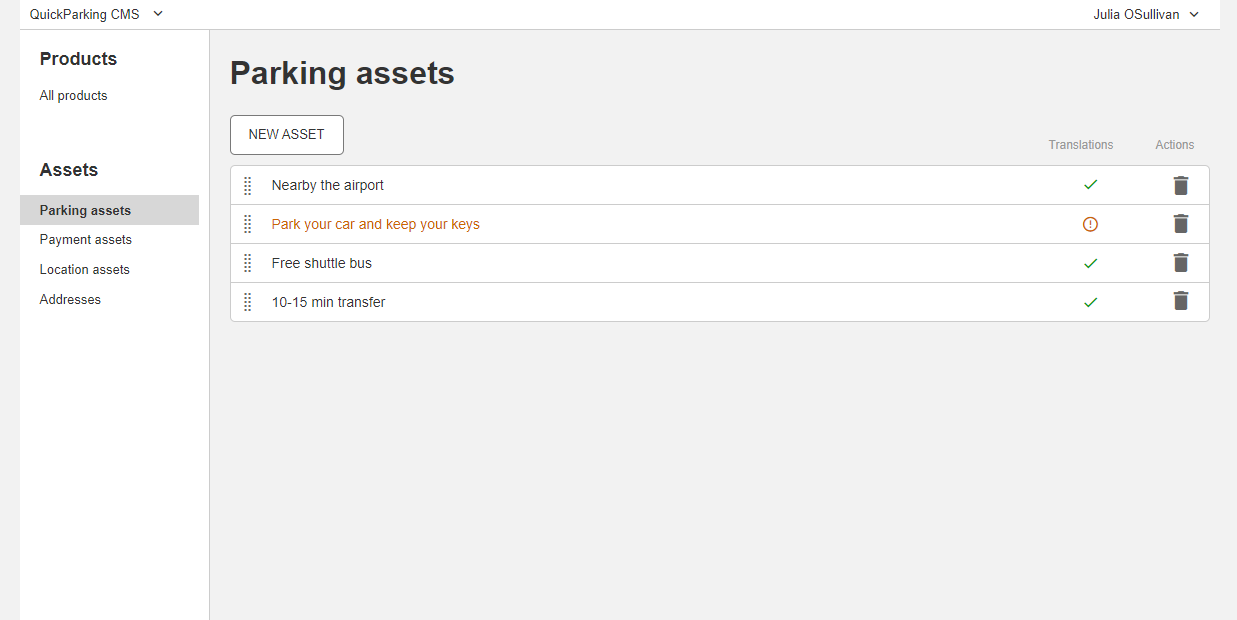Open the QuickParking CMS dropdown
The height and width of the screenshot is (620, 1237).
click(x=96, y=14)
